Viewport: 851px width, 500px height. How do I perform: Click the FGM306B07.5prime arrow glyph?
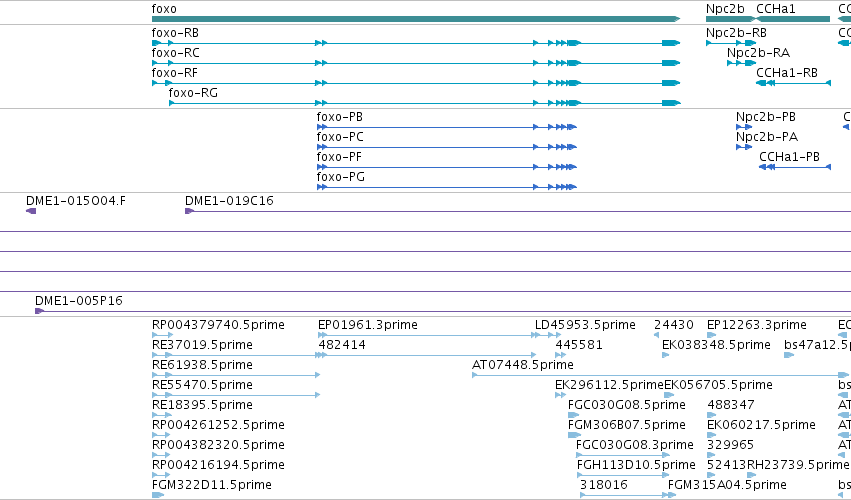tap(574, 435)
